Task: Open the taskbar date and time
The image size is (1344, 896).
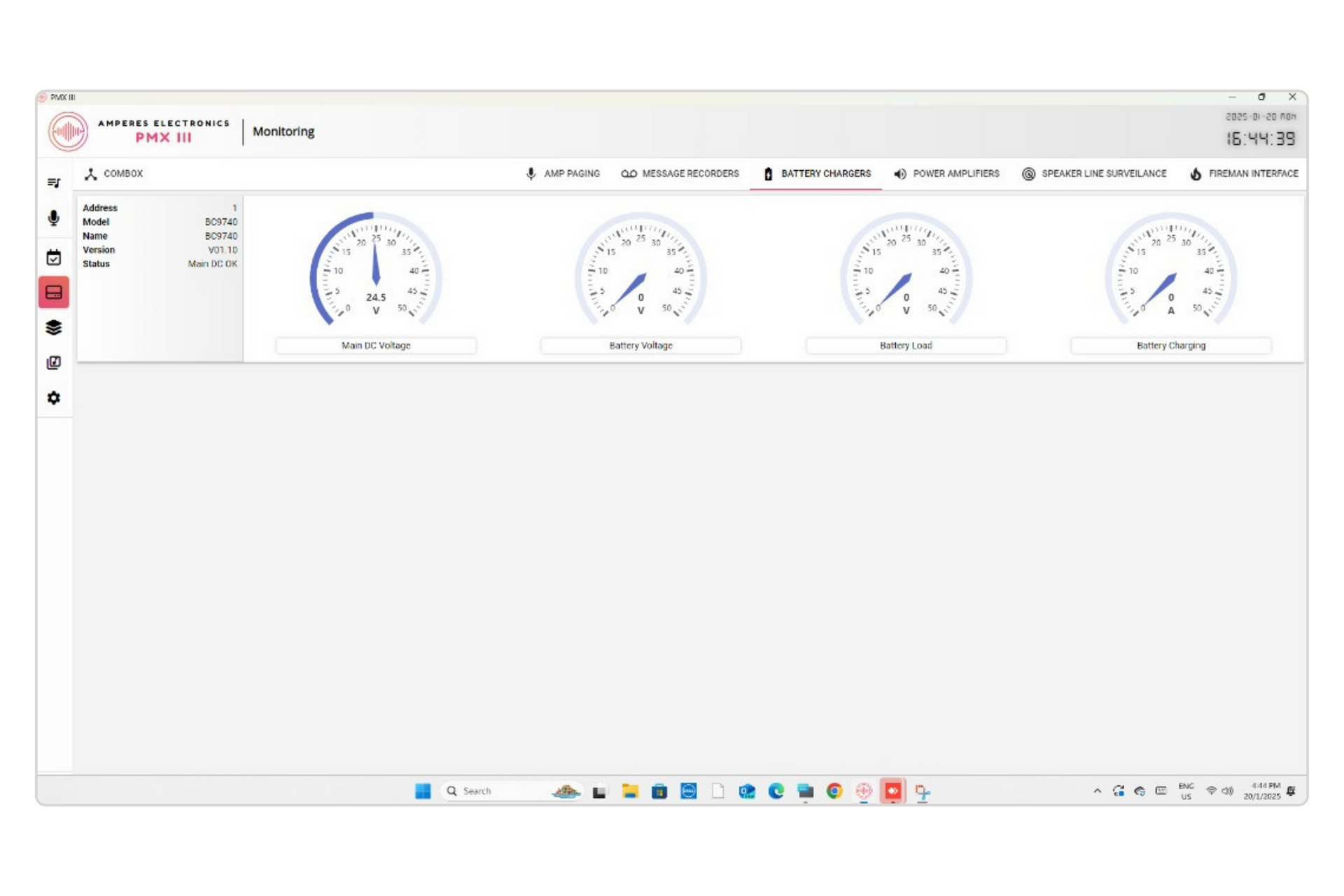Action: tap(1262, 791)
